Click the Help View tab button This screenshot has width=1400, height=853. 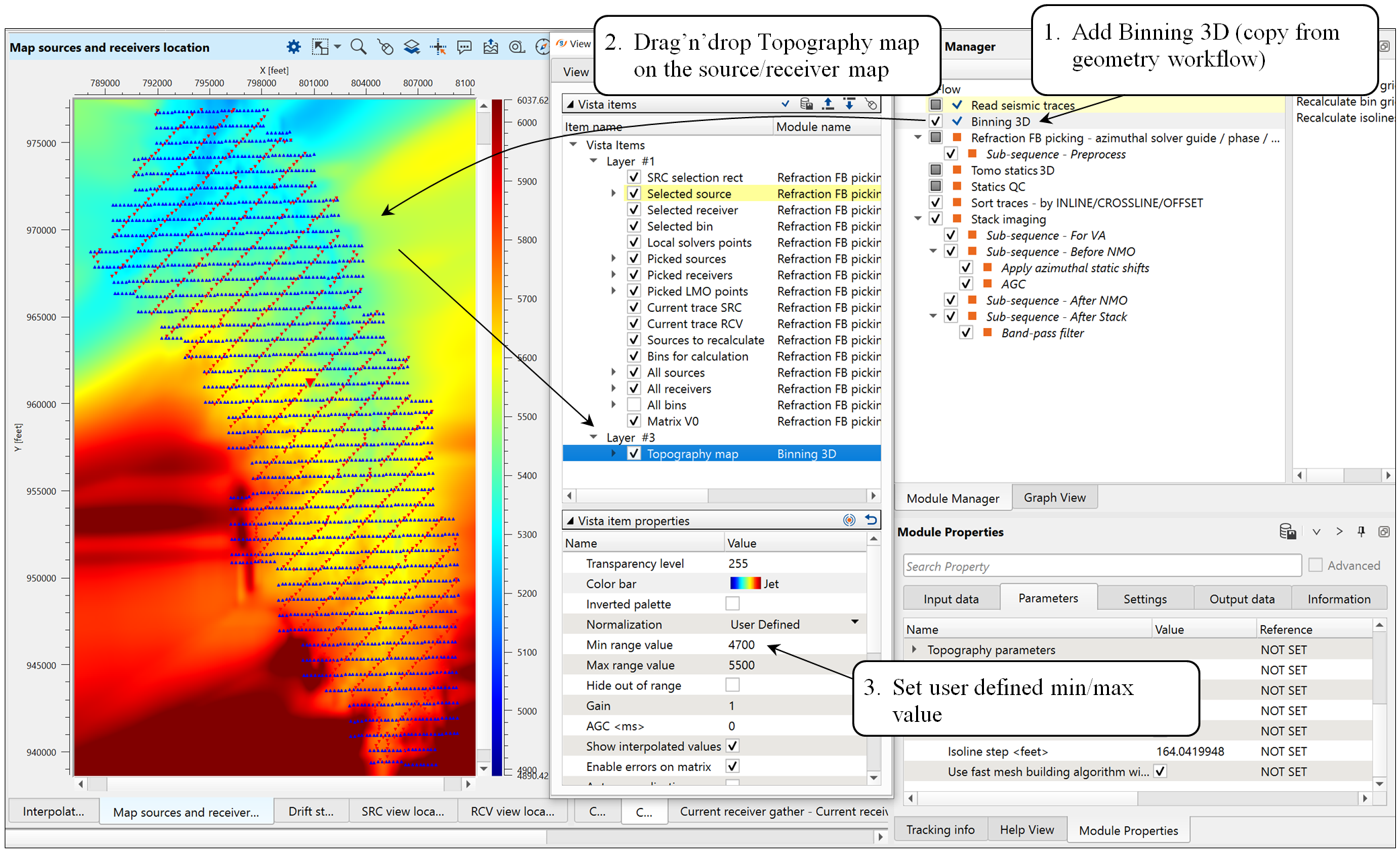point(1026,829)
